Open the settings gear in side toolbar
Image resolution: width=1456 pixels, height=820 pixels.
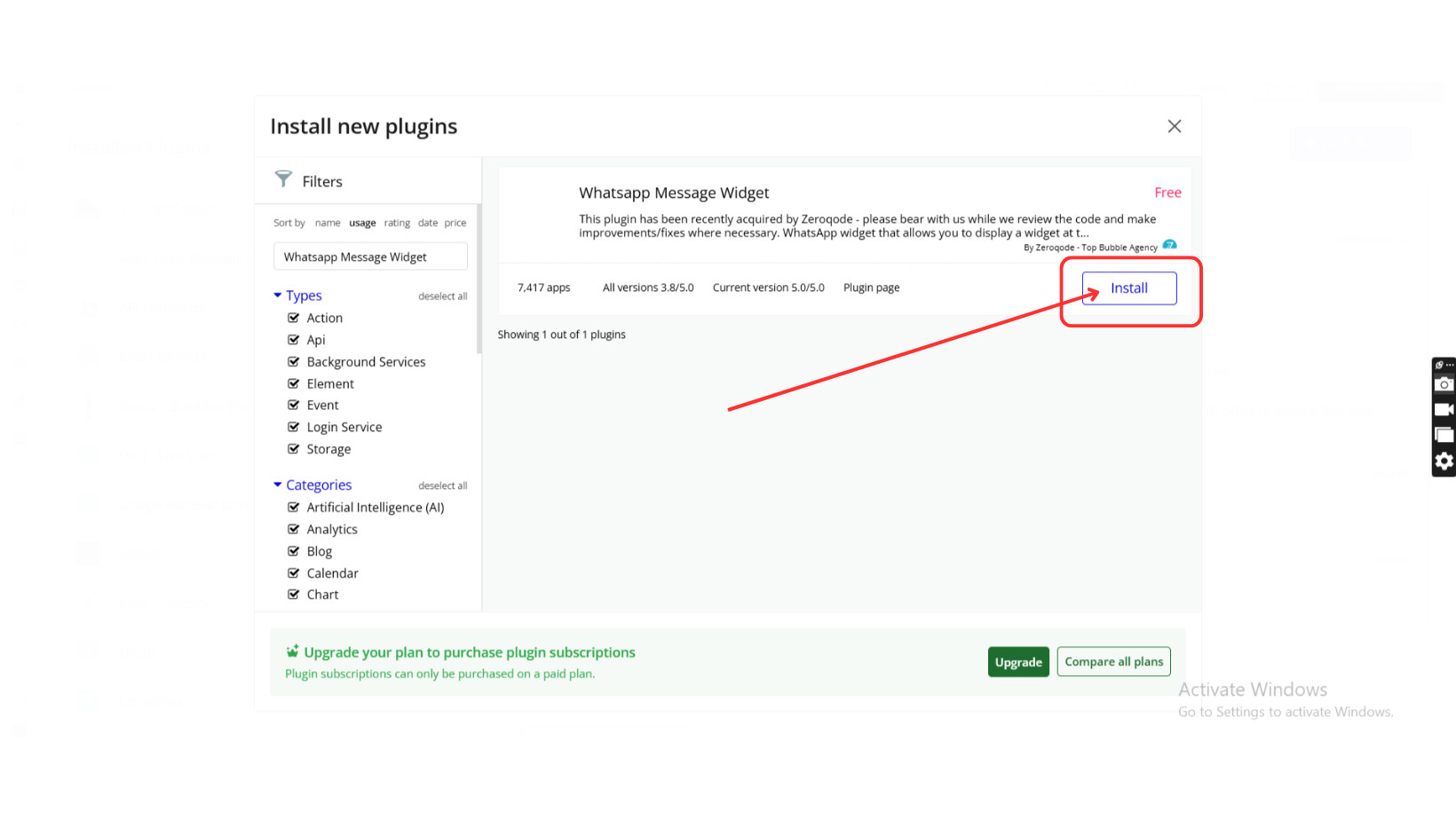click(x=1444, y=461)
